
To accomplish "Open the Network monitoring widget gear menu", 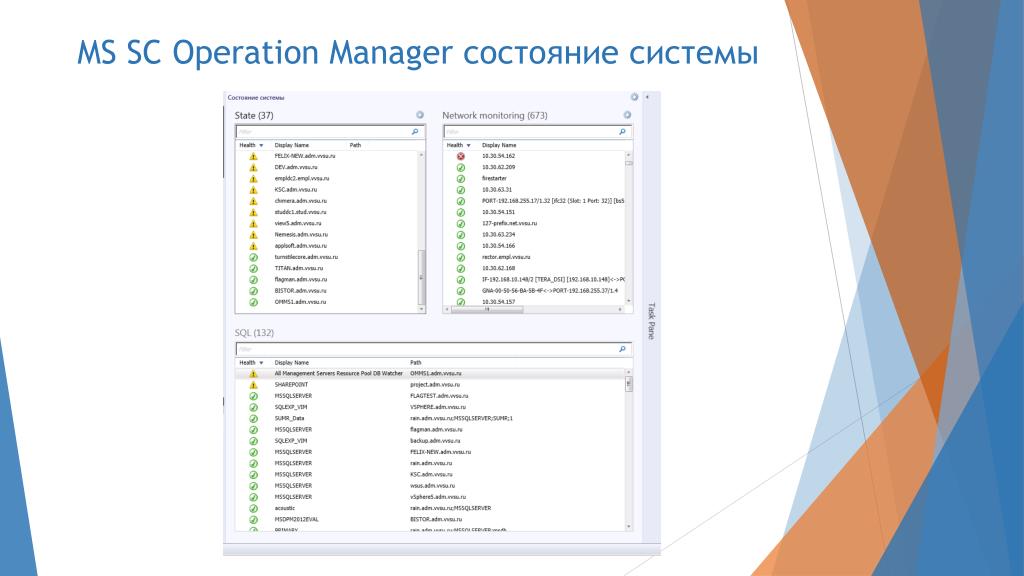I will pos(627,115).
